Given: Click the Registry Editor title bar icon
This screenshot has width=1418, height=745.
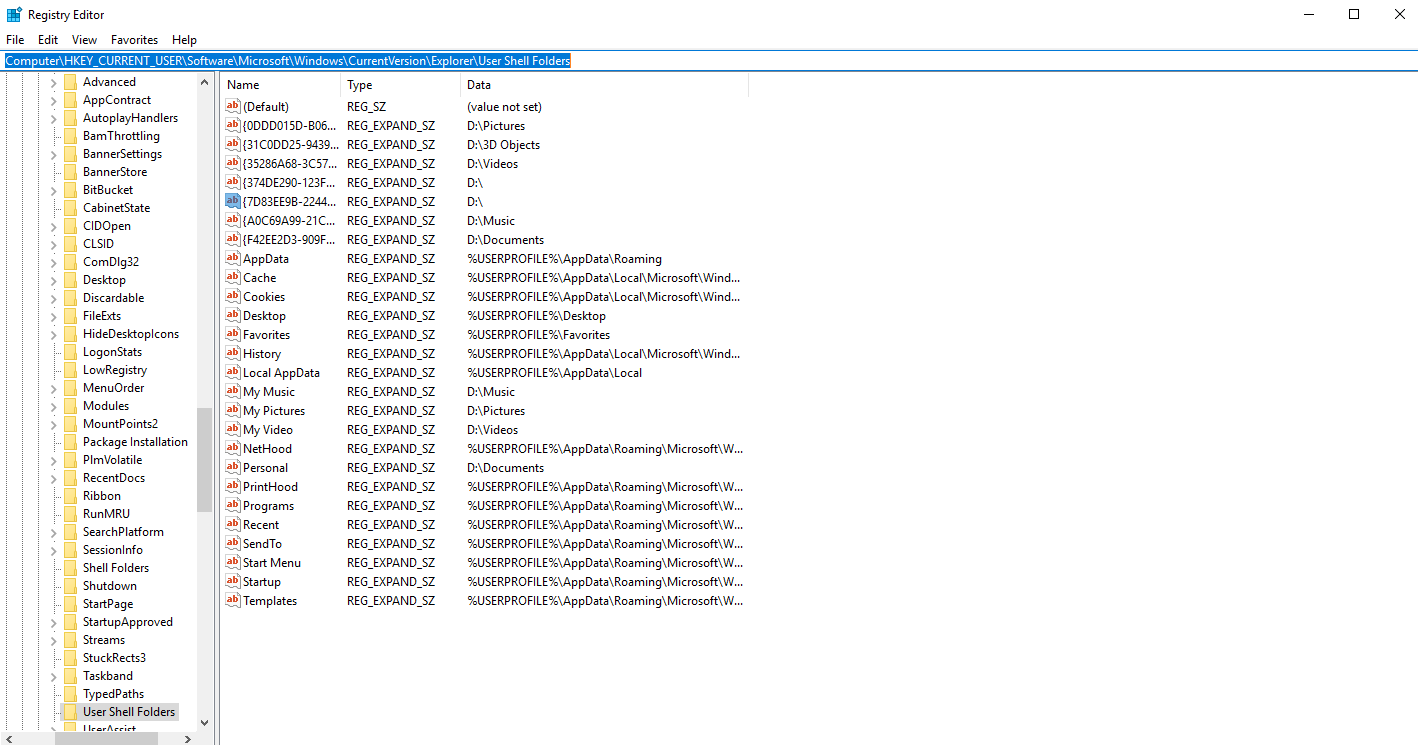Looking at the screenshot, I should [x=14, y=15].
